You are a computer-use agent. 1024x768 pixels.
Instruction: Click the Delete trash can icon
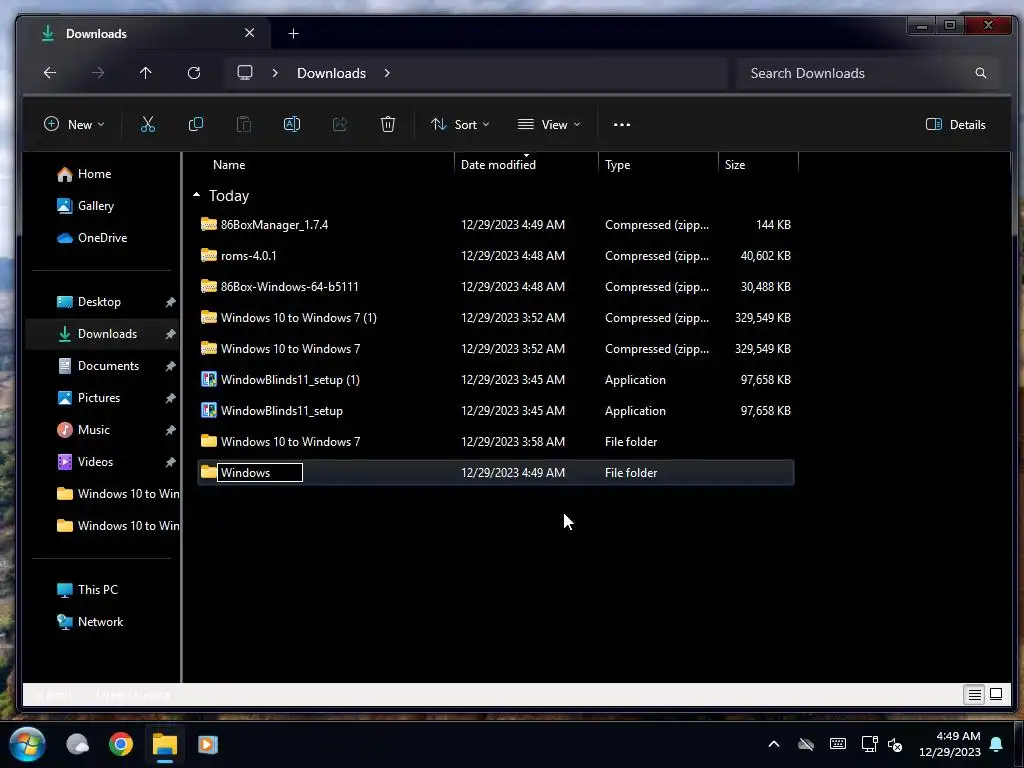pos(387,124)
